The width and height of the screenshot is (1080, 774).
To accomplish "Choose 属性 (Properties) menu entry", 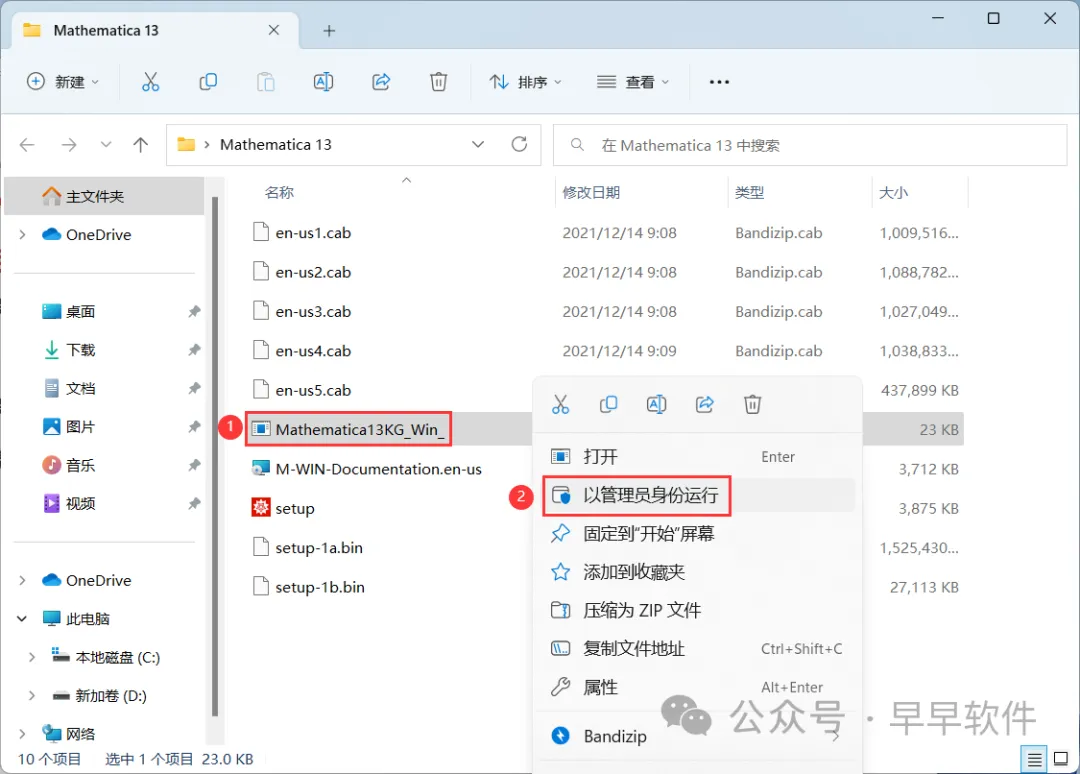I will (697, 687).
